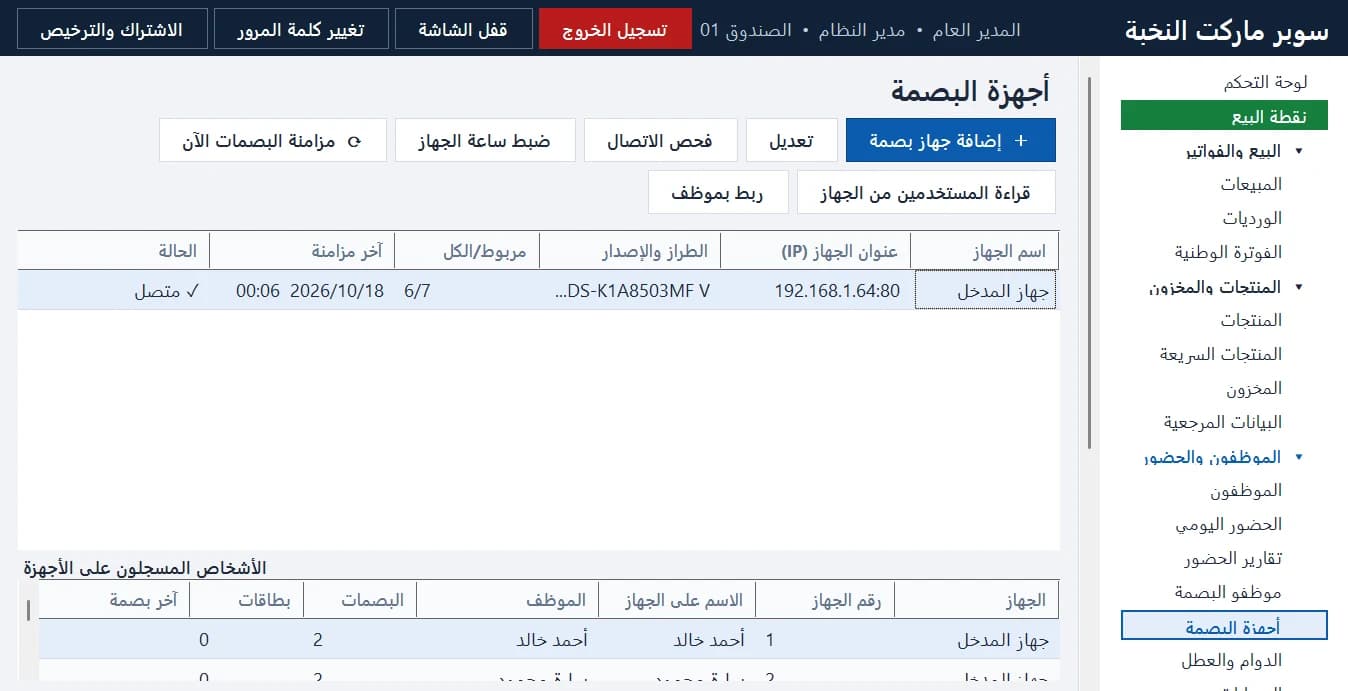Sort by آخر بصمة column header
The width and height of the screenshot is (1348, 691).
point(114,600)
